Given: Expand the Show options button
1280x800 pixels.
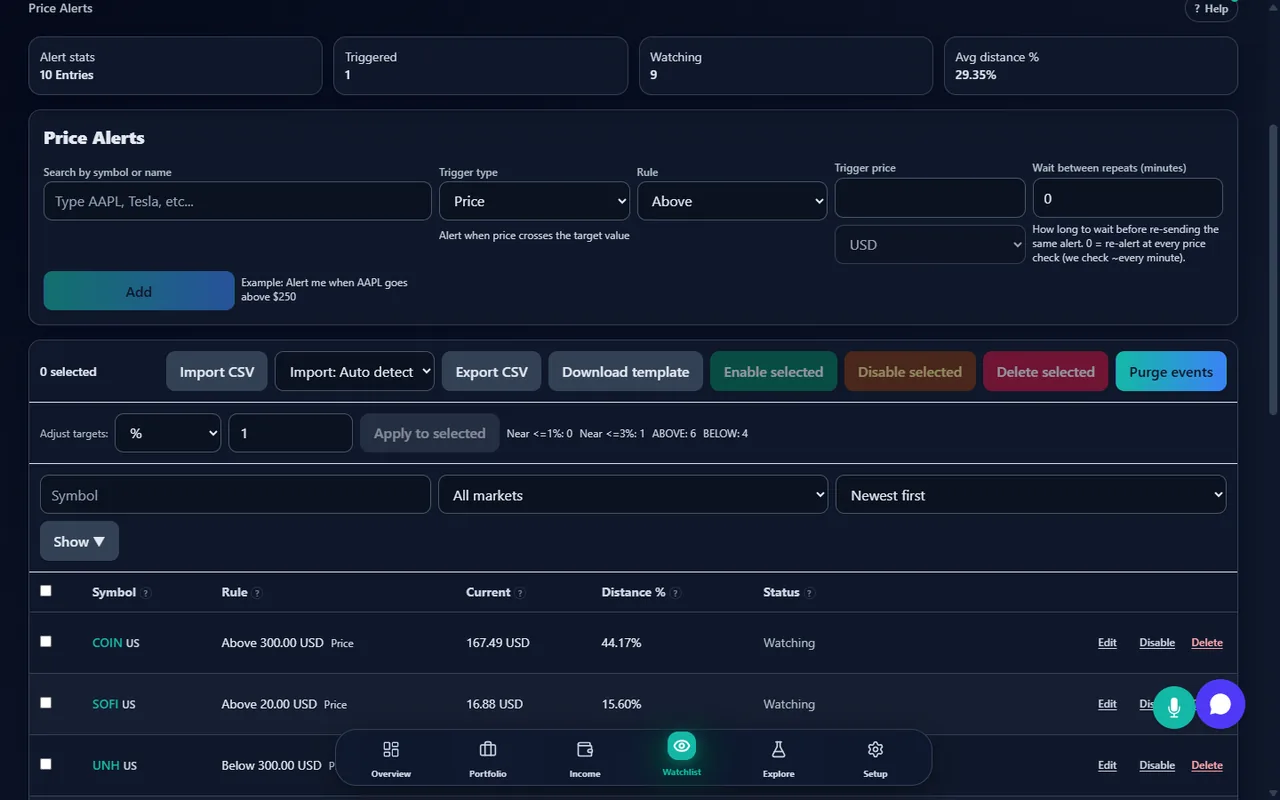Looking at the screenshot, I should (79, 541).
